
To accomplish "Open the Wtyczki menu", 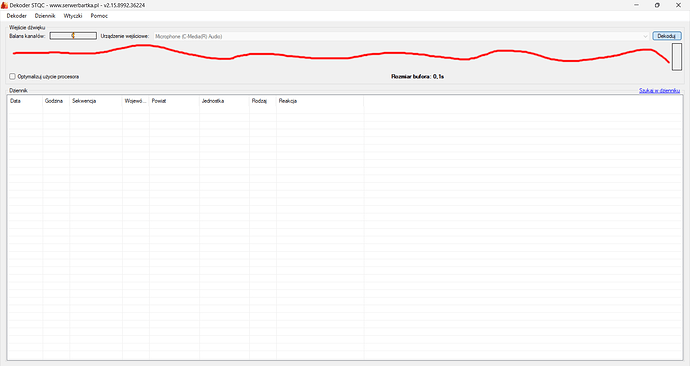I will [x=73, y=16].
